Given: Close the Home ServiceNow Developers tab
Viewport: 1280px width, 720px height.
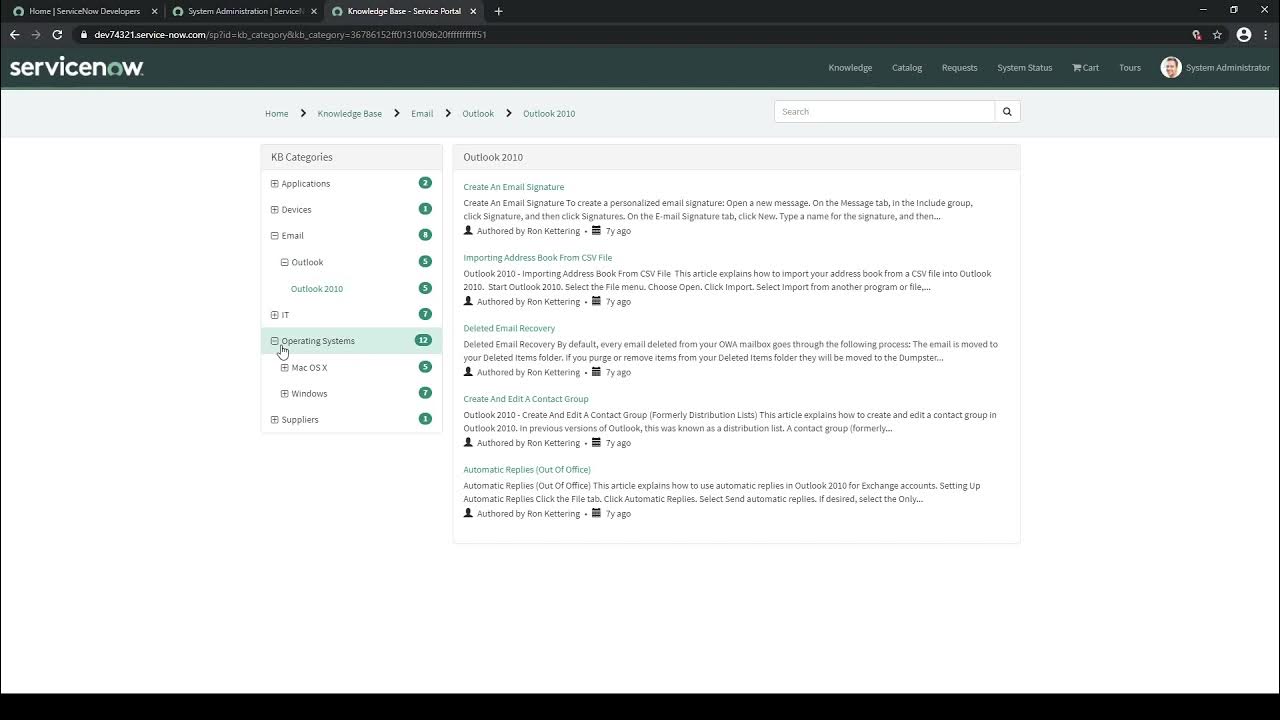Looking at the screenshot, I should coord(155,11).
